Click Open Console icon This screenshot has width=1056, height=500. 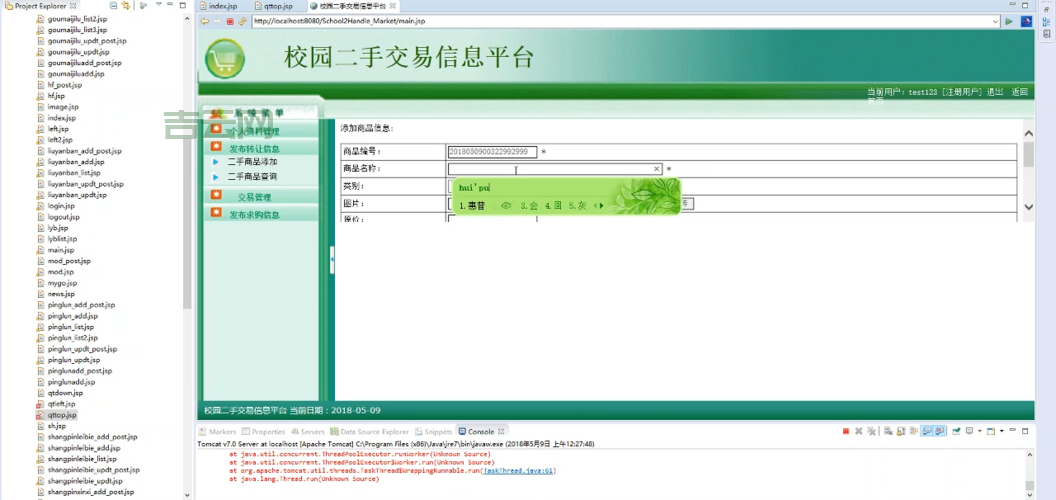[991, 431]
